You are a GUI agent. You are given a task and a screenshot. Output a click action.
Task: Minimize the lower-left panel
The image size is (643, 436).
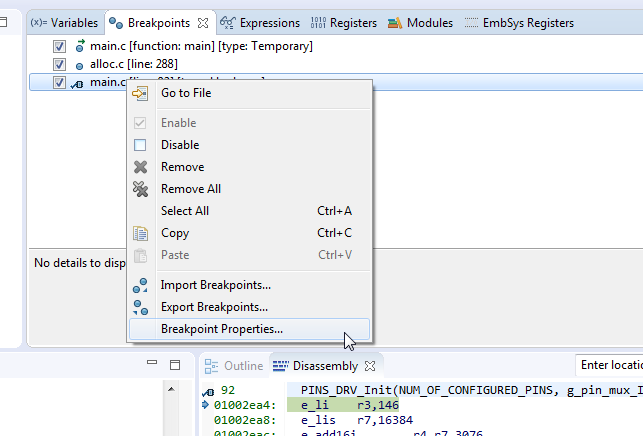click(152, 363)
